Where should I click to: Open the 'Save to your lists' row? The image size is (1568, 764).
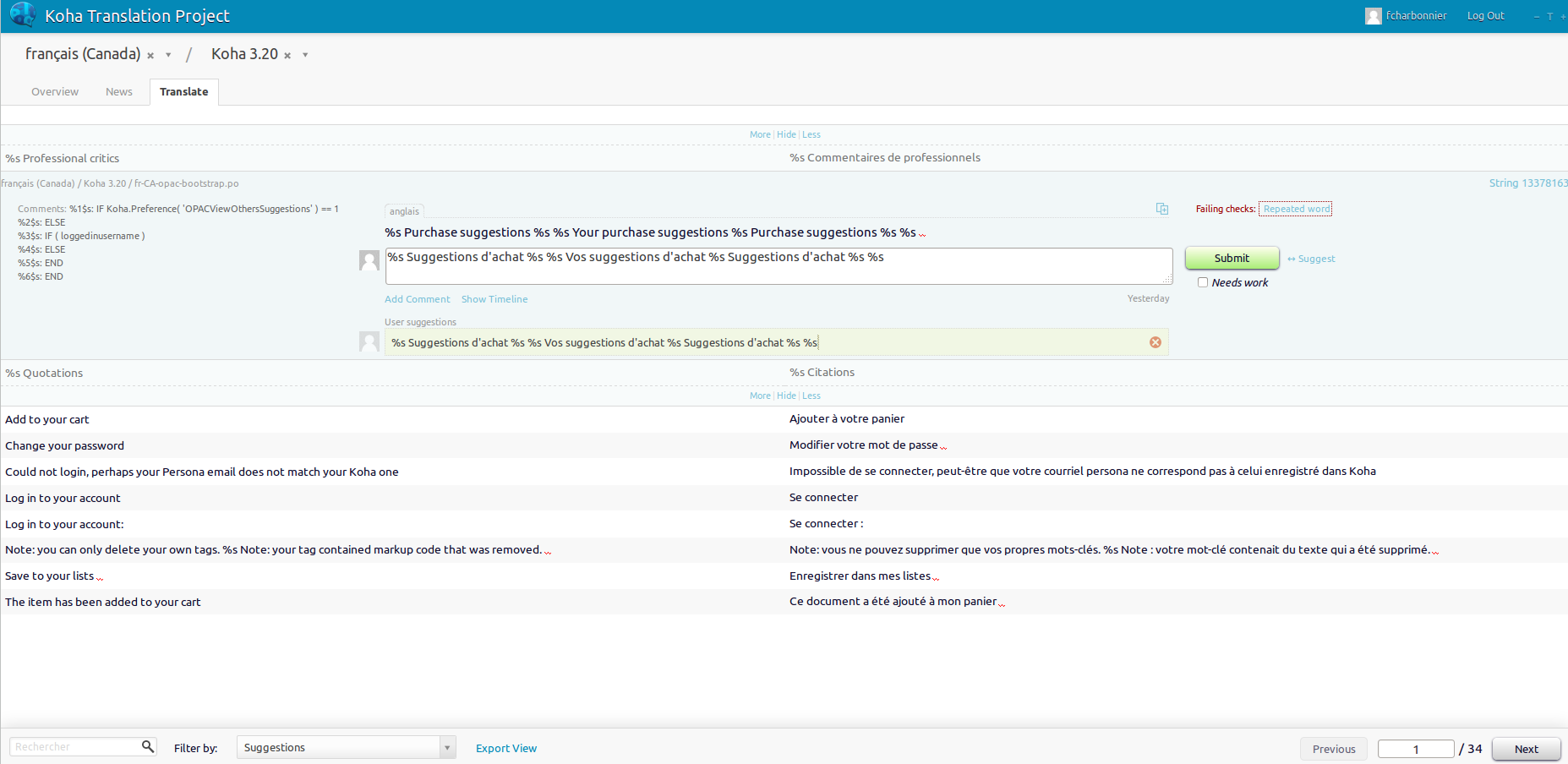[x=784, y=576]
